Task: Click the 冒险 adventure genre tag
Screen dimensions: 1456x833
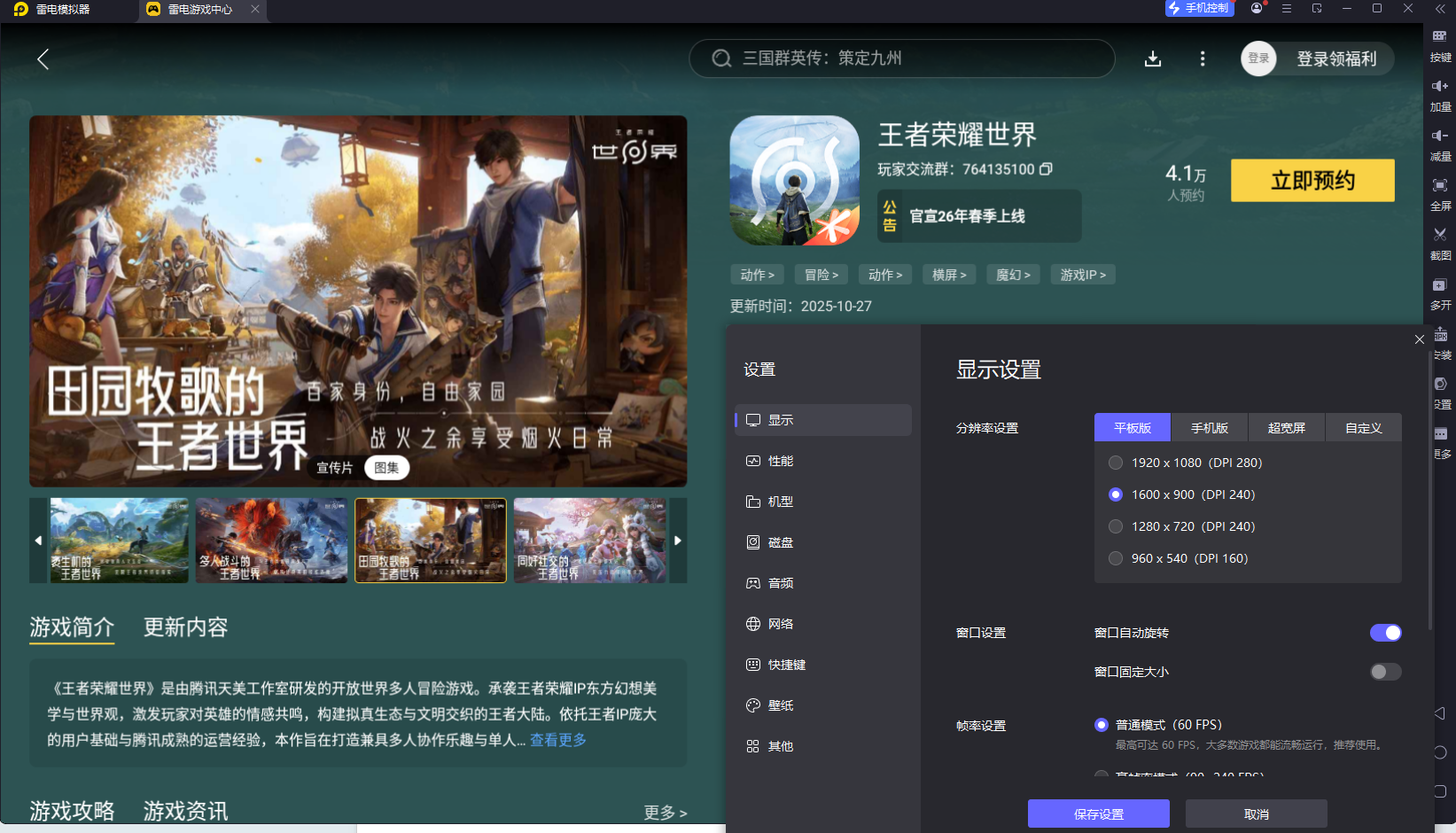Action: [821, 275]
